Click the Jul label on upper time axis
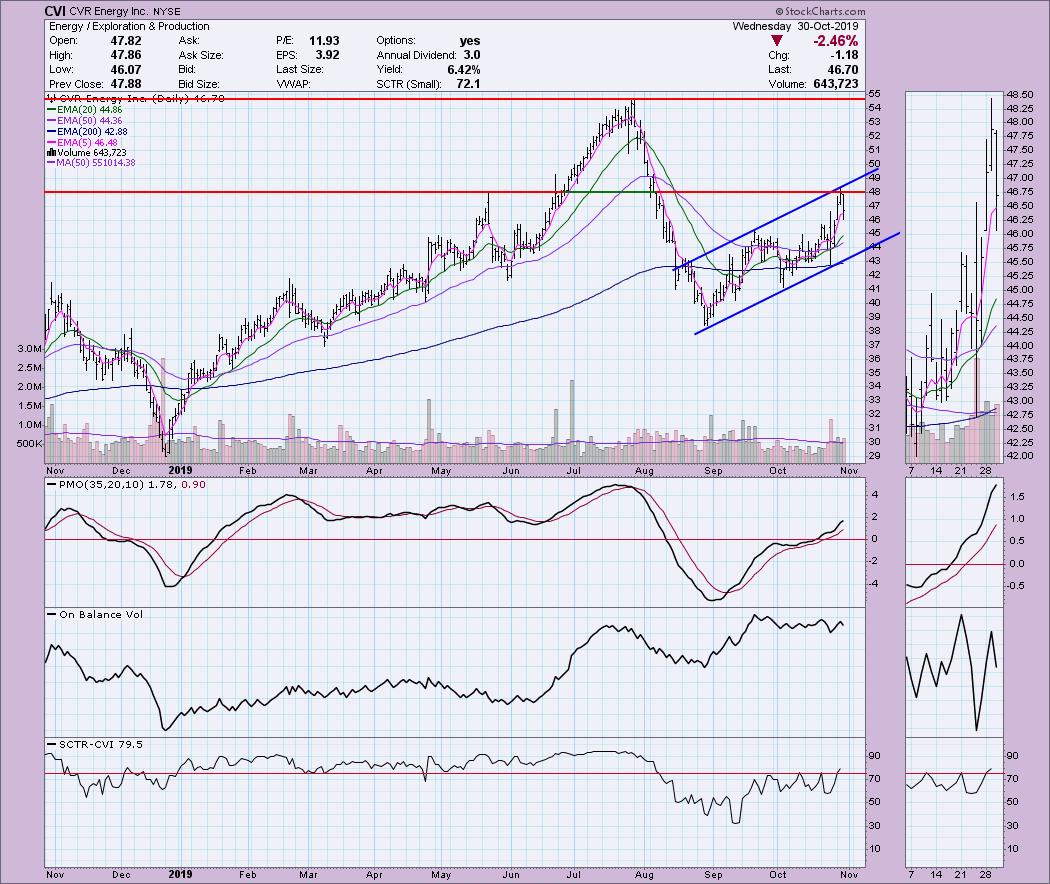Viewport: 1050px width, 884px height. (x=573, y=471)
